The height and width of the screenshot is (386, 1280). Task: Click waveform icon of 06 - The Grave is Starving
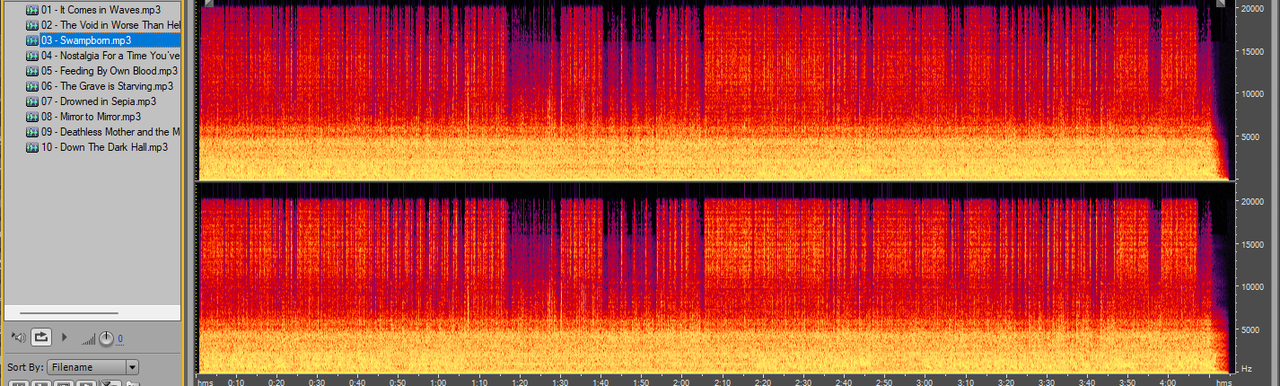pyautogui.click(x=31, y=86)
